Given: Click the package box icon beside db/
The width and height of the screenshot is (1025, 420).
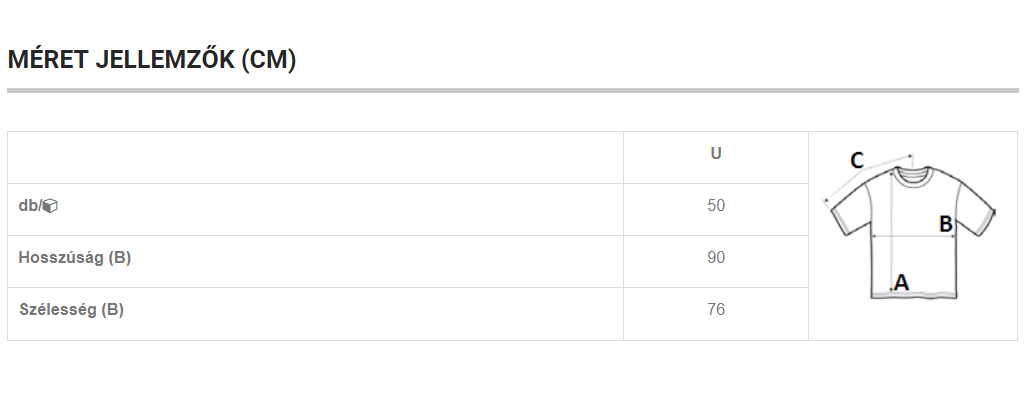Looking at the screenshot, I should pyautogui.click(x=51, y=206).
